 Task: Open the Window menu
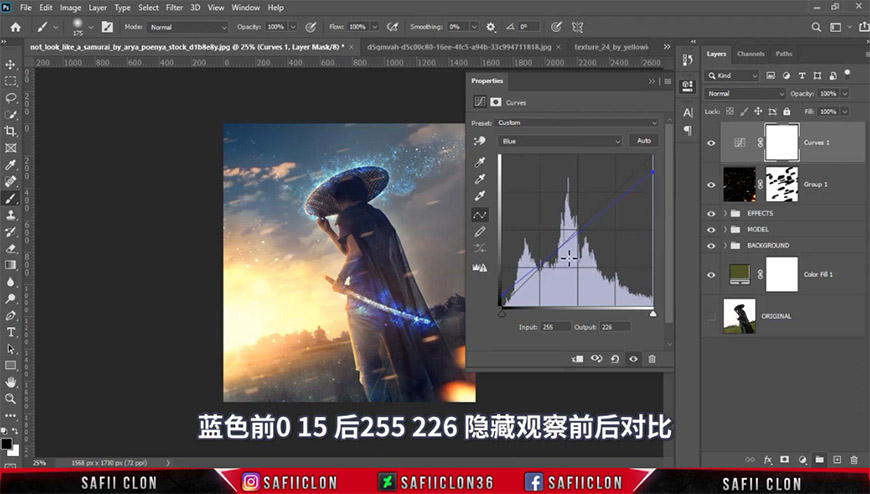245,7
